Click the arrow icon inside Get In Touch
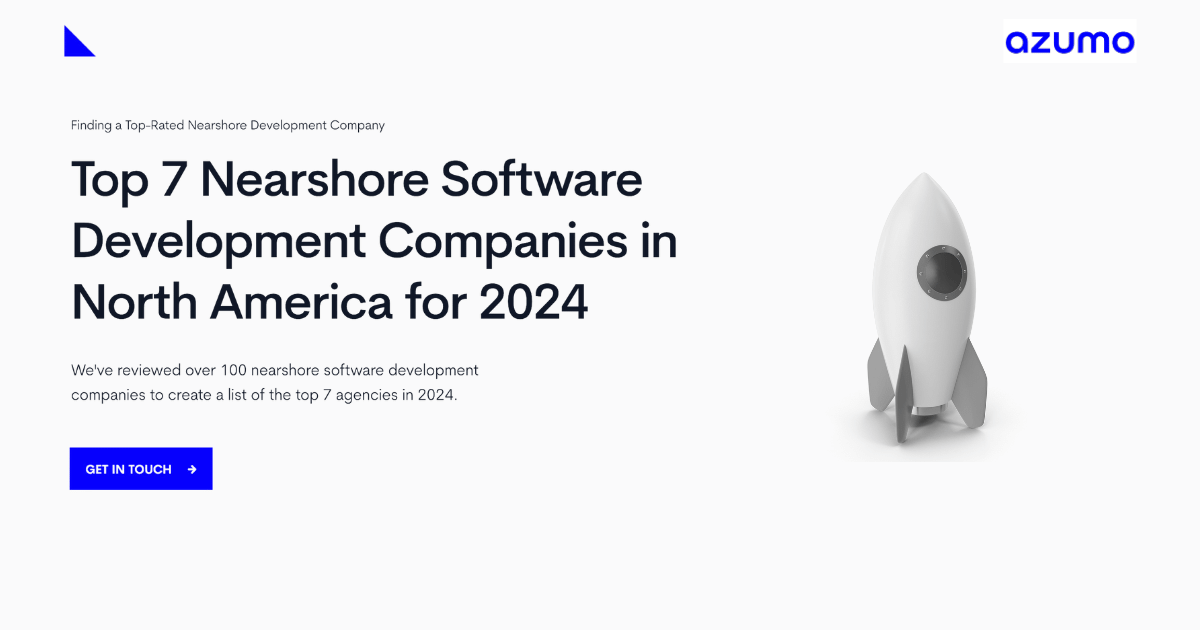Screen dimensions: 1200x630 [190, 468]
